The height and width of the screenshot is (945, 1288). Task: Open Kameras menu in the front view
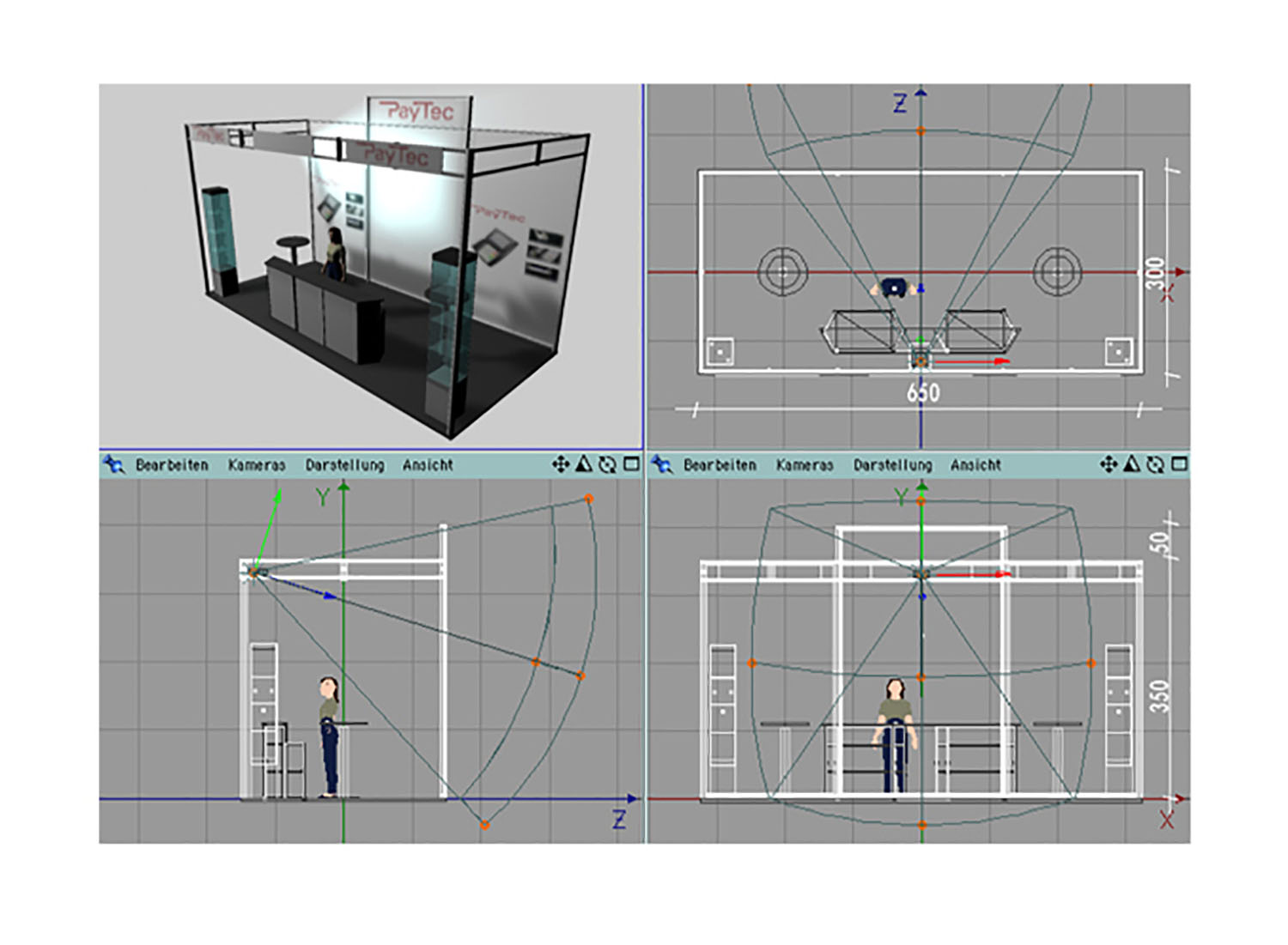(804, 465)
